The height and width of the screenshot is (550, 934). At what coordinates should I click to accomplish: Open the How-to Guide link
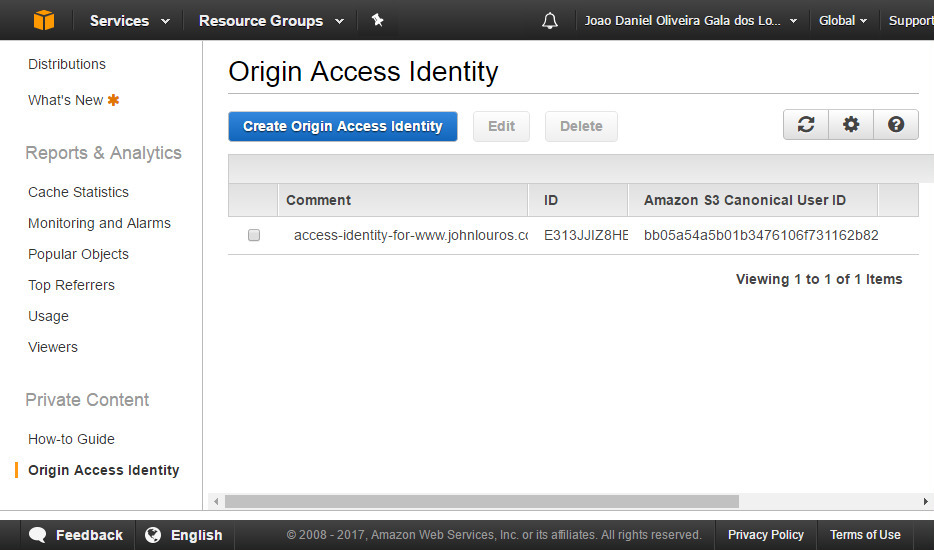pos(71,439)
